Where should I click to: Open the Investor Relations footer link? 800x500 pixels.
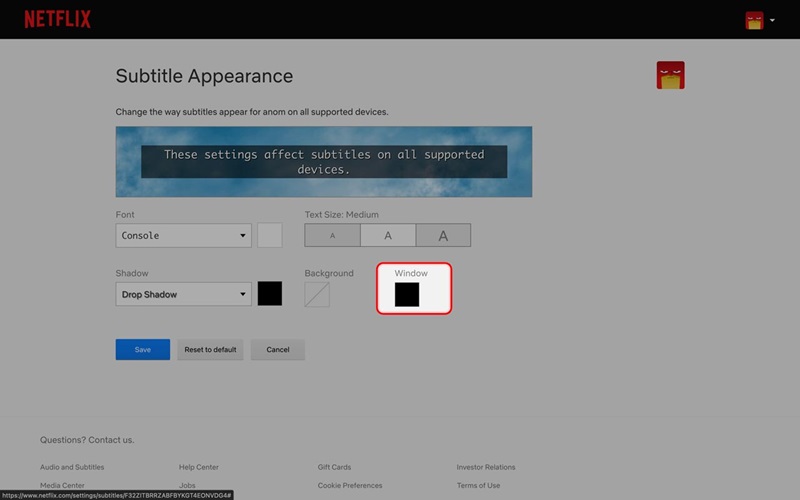tap(486, 467)
